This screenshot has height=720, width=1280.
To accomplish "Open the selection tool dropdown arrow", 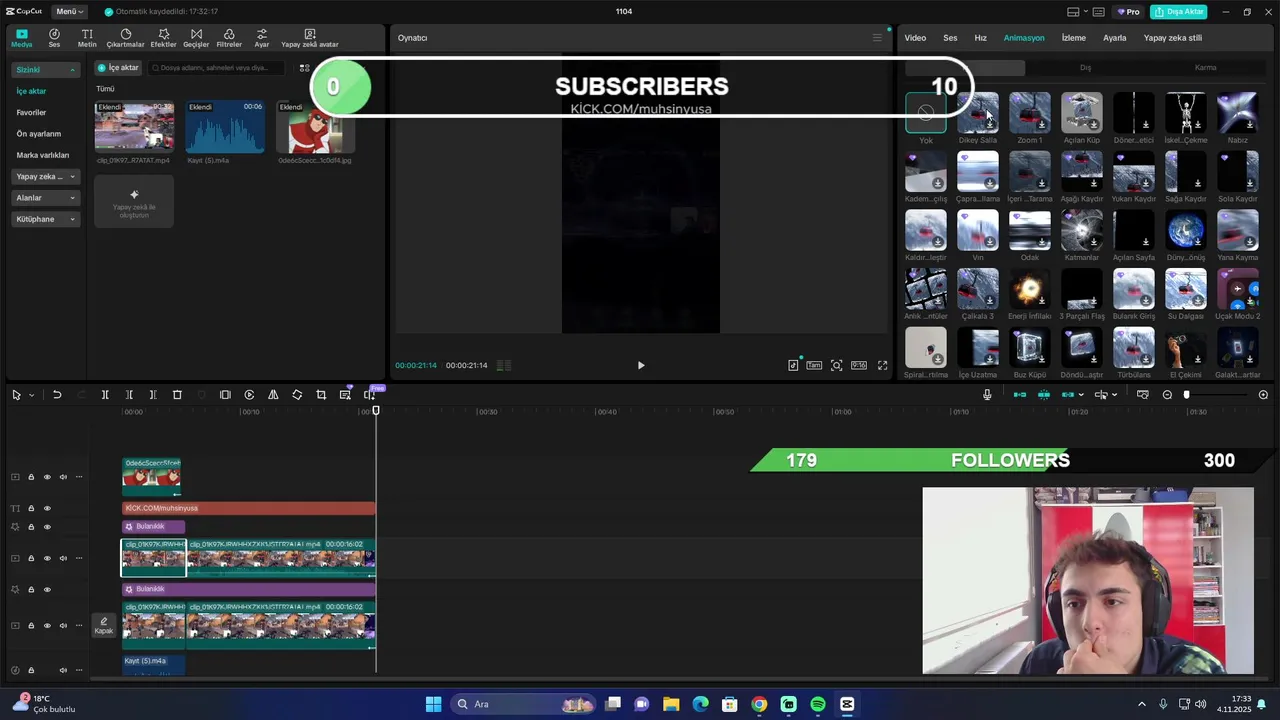I will click(31, 395).
